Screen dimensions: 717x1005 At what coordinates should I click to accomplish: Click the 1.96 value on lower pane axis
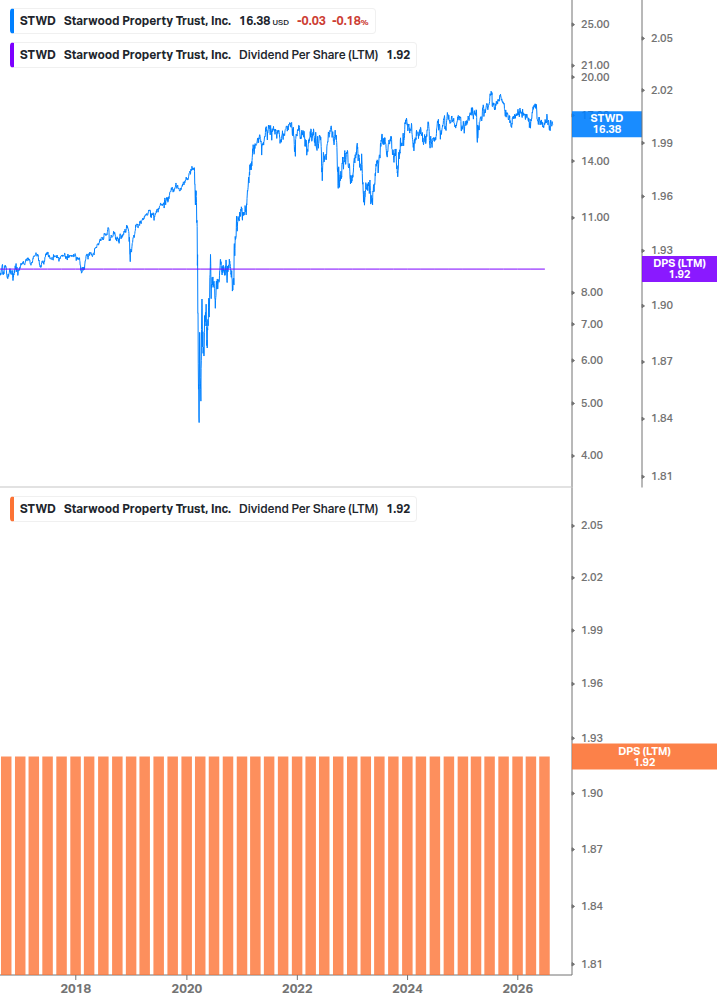click(x=591, y=683)
